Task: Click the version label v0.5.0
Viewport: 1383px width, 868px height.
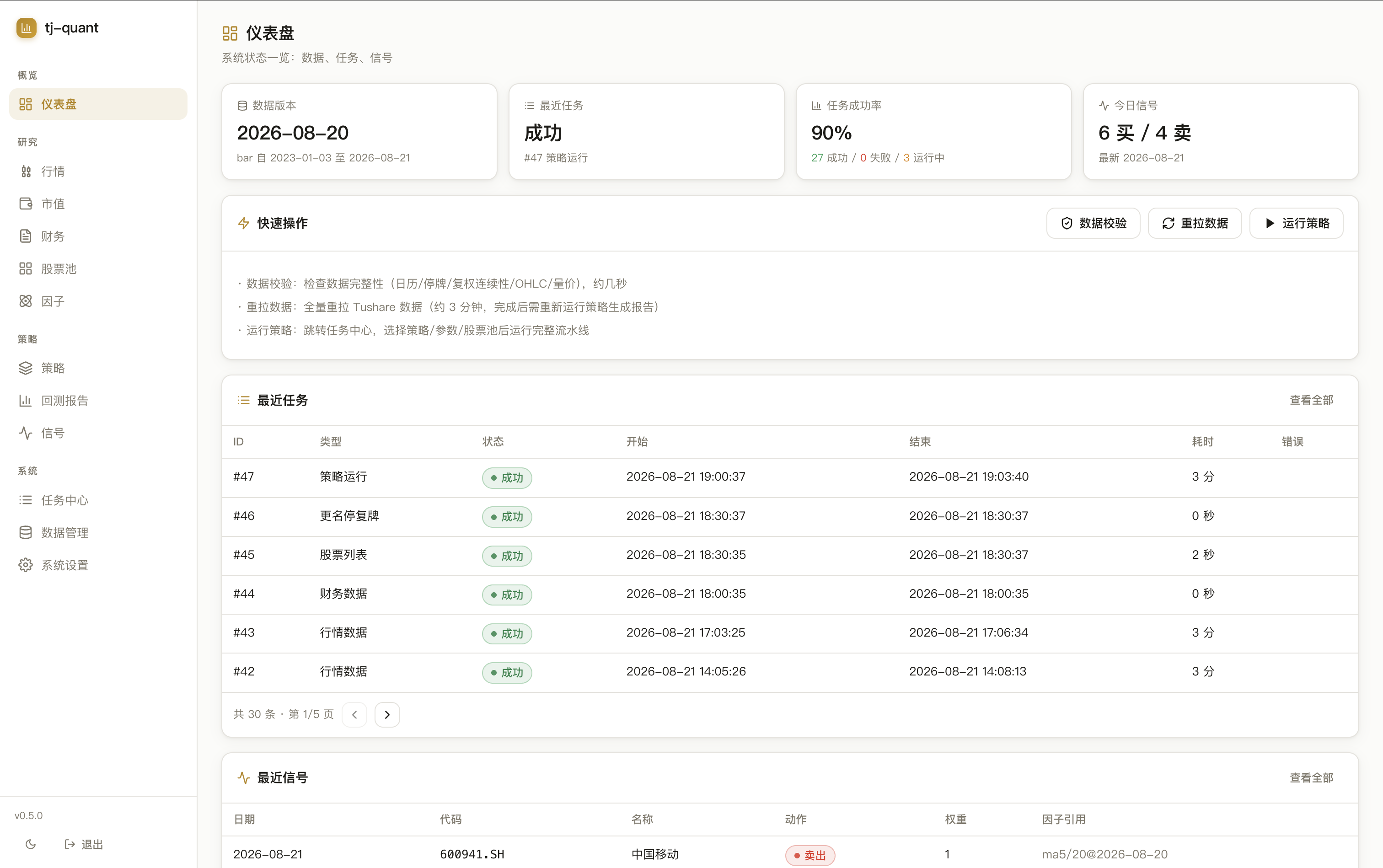Action: 29,815
